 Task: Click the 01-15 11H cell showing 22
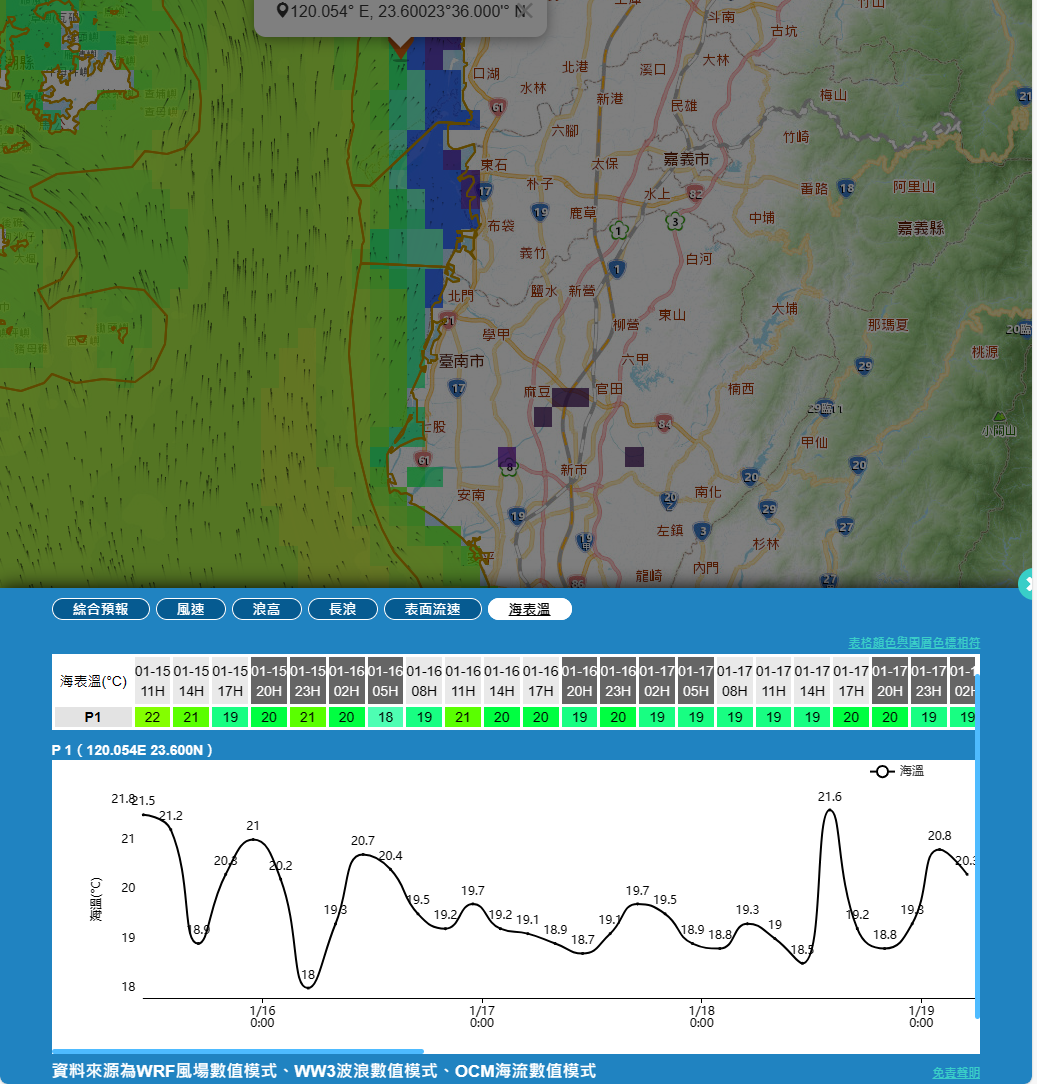point(153,717)
